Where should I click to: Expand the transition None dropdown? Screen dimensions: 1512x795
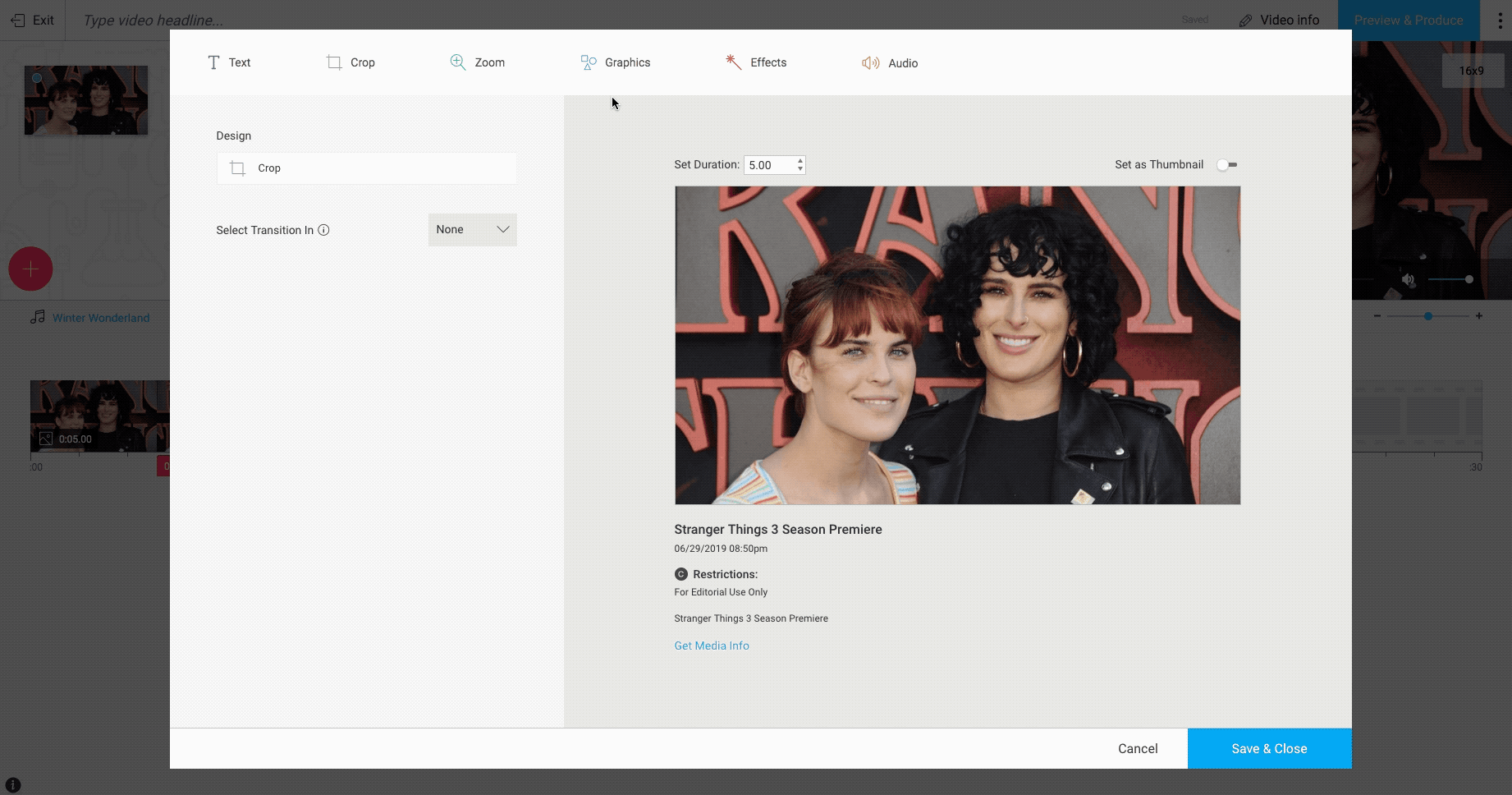[473, 230]
